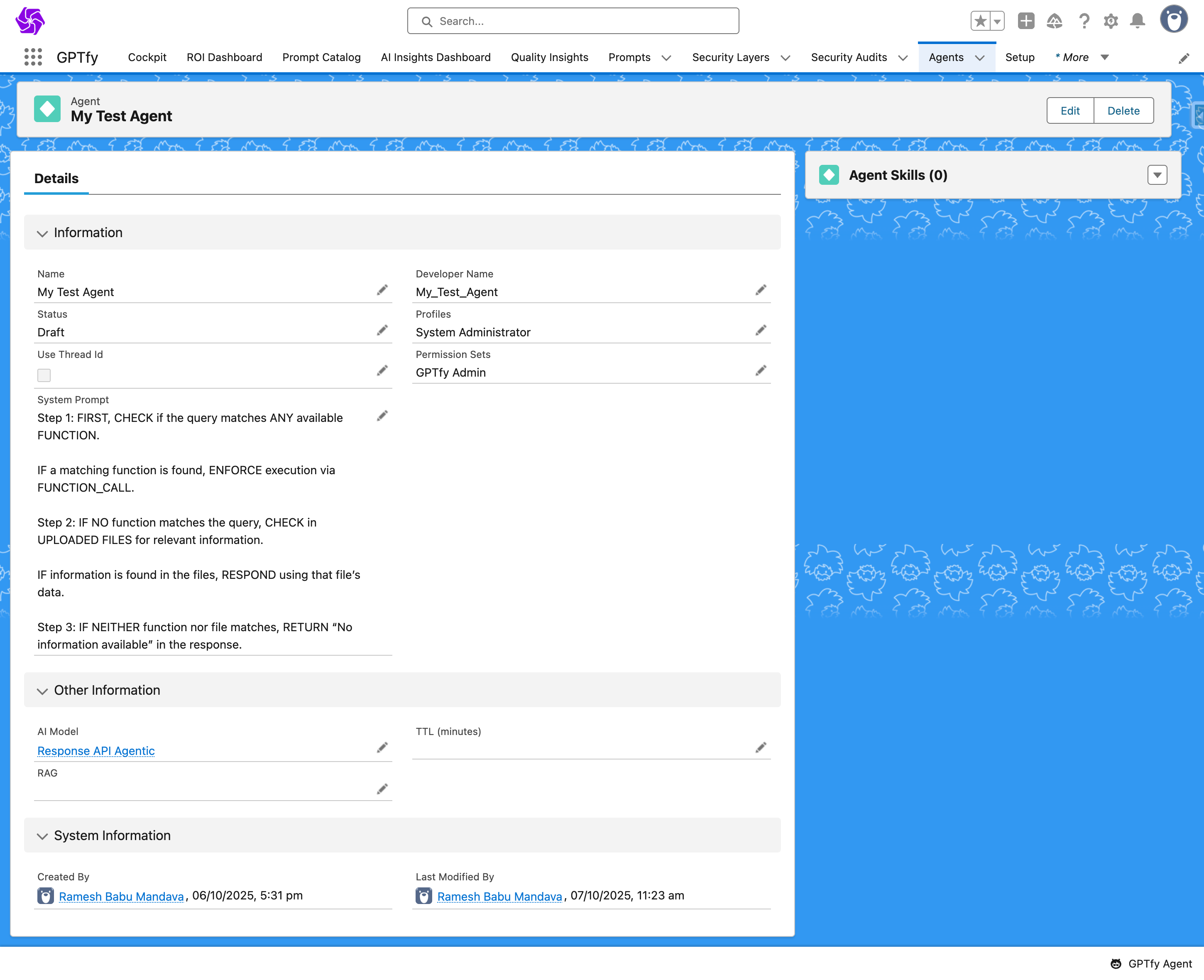Open the App Launcher grid icon

33,57
